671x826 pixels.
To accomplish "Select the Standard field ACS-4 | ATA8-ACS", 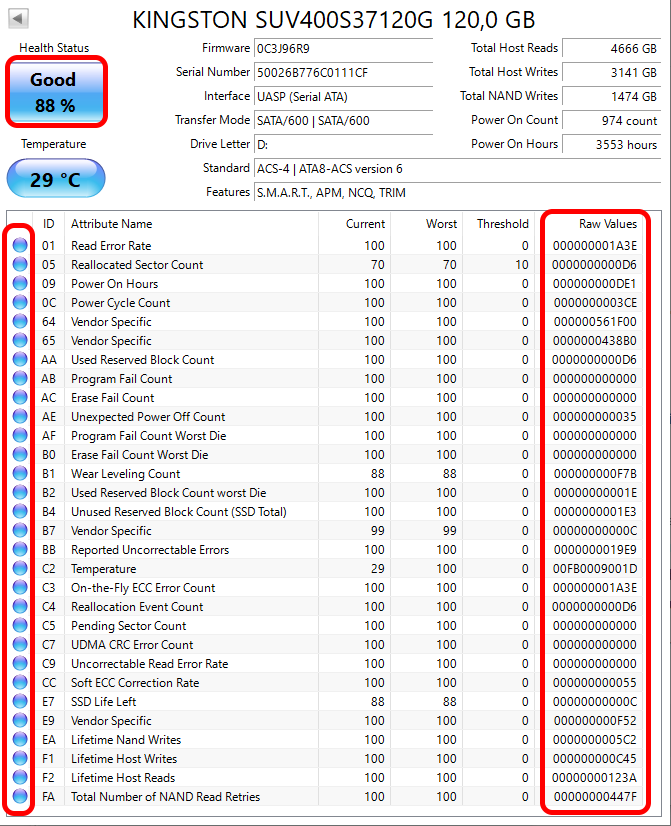I will click(x=457, y=169).
